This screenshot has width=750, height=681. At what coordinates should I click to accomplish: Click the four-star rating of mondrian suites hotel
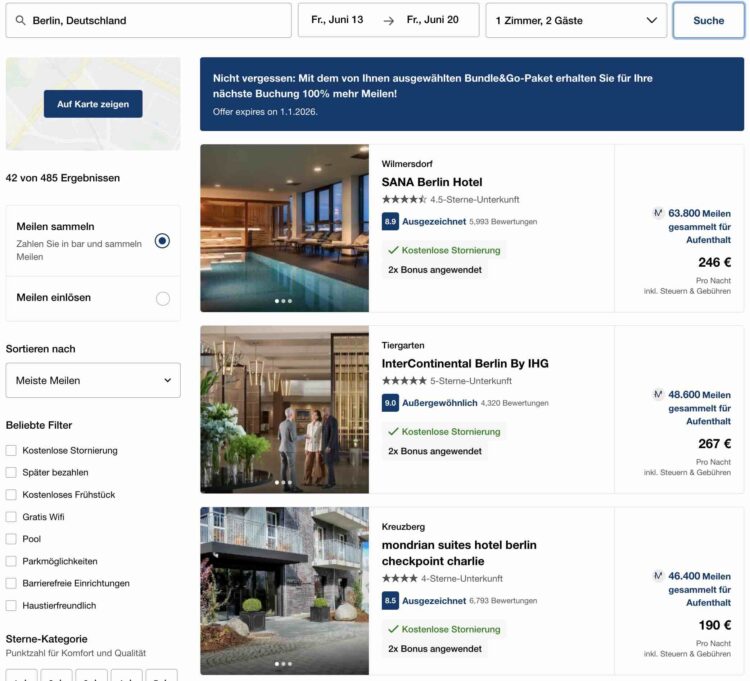399,578
